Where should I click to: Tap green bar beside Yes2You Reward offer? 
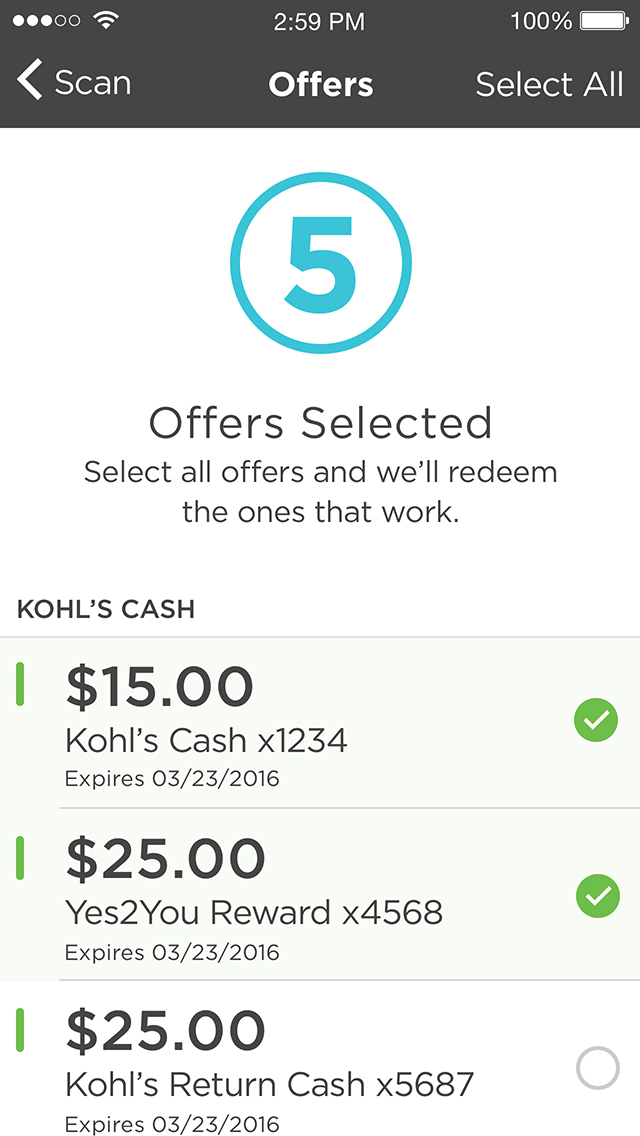coord(20,858)
